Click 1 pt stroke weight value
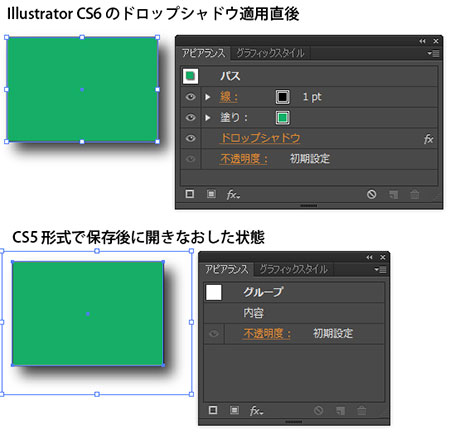Screen dimensions: 450x434 312,97
